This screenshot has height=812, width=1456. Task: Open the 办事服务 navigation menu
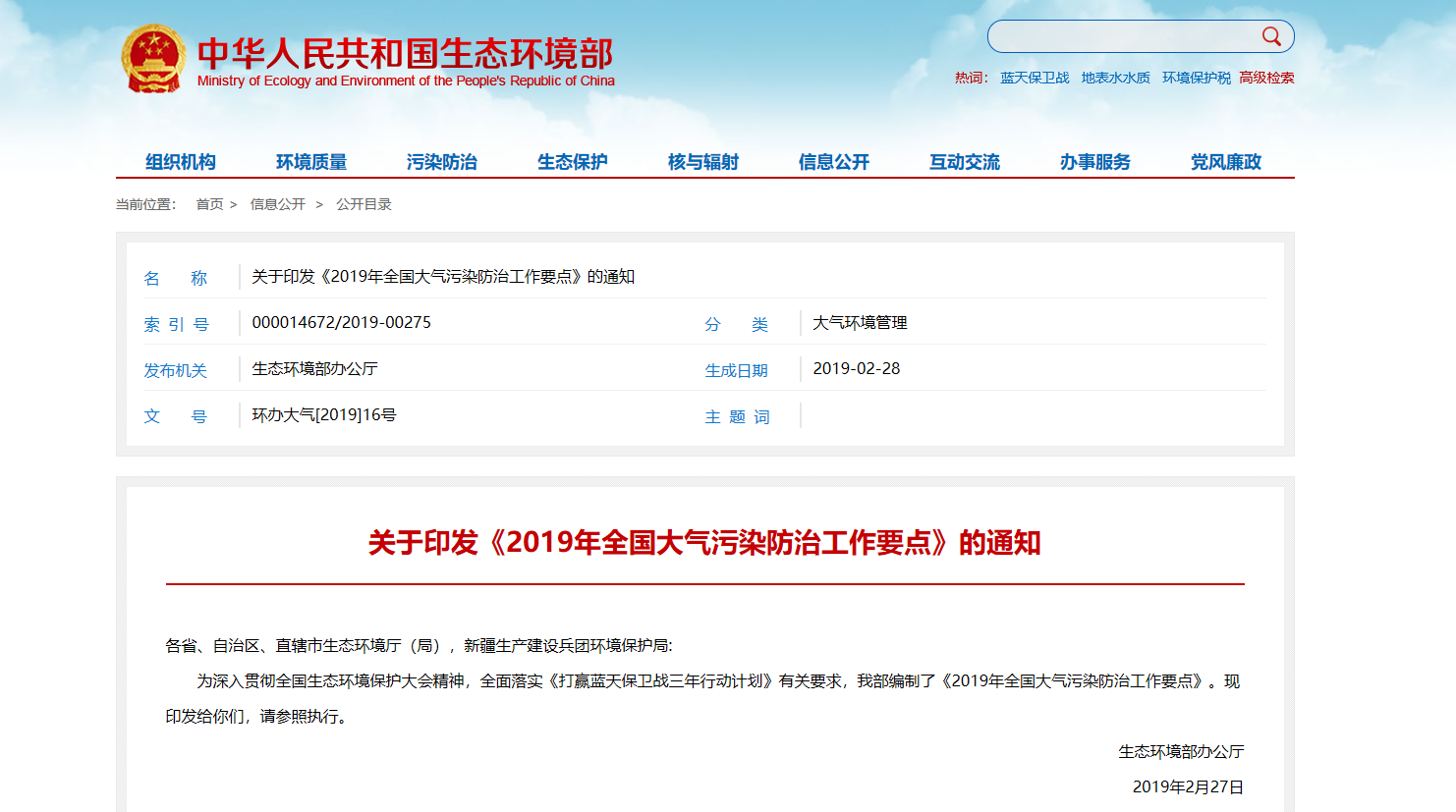1095,162
